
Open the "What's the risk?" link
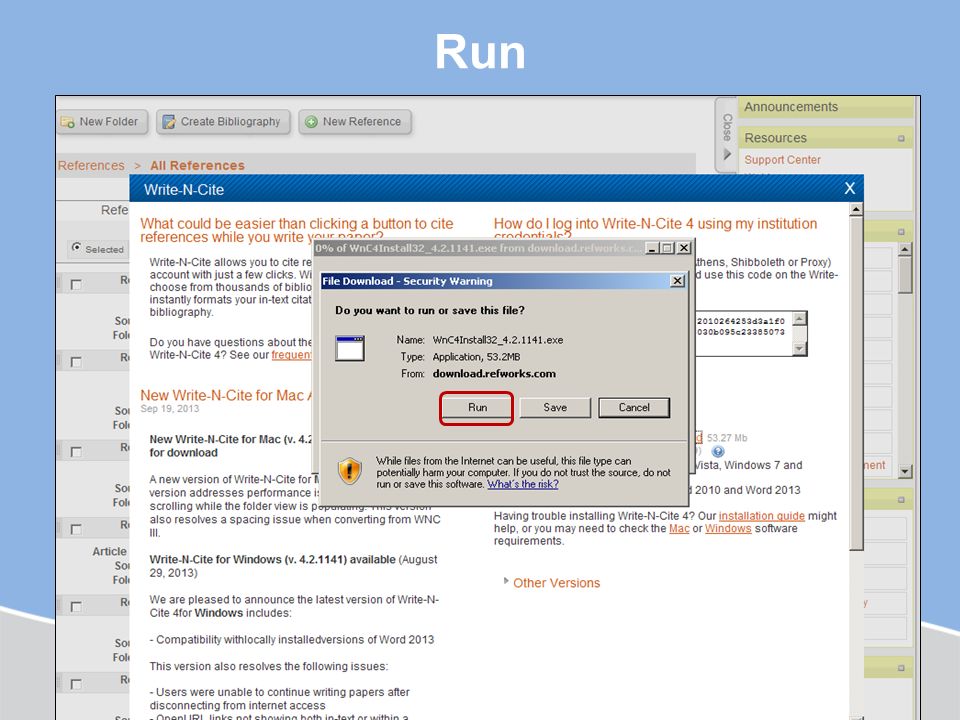[x=523, y=484]
